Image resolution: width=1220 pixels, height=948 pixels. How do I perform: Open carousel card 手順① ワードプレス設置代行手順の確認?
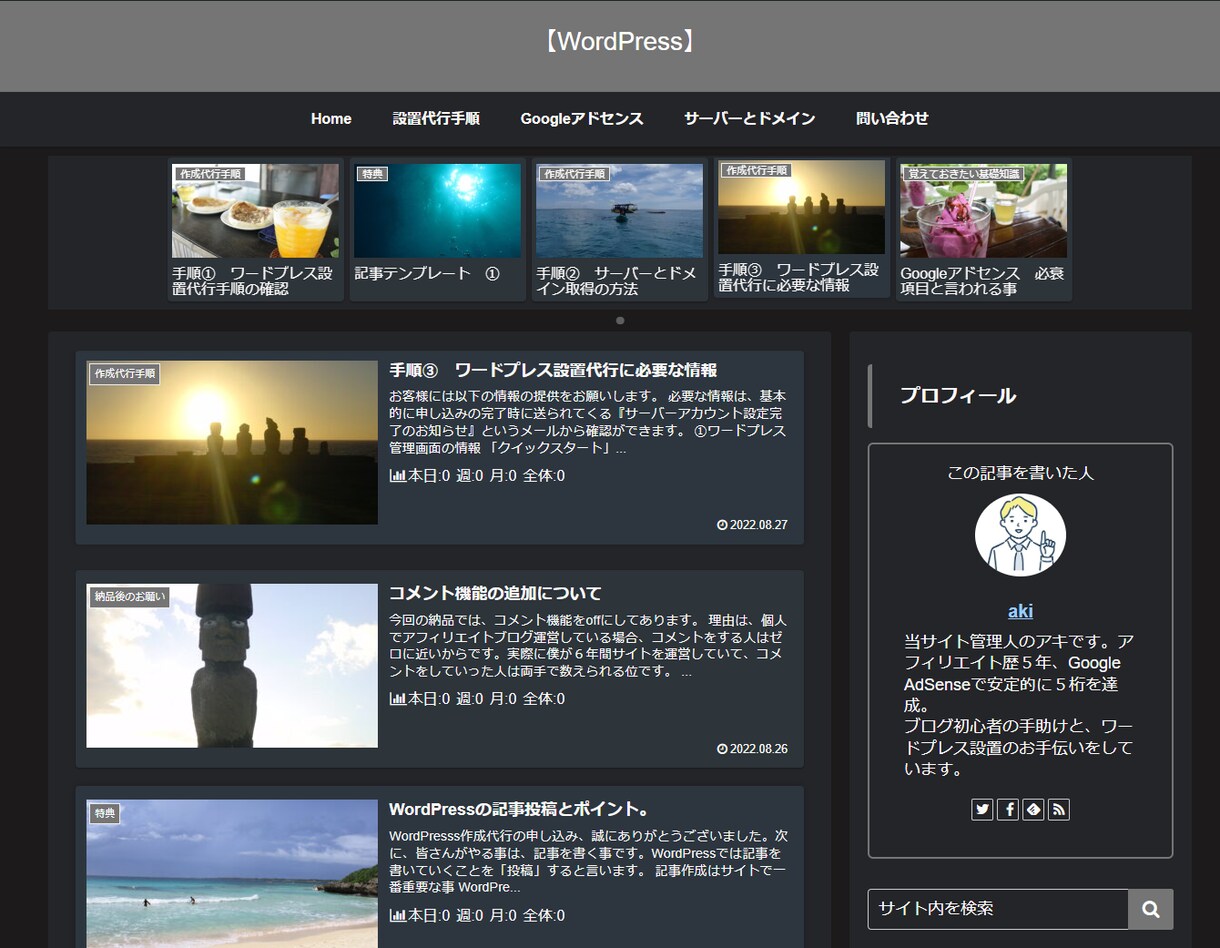click(255, 229)
